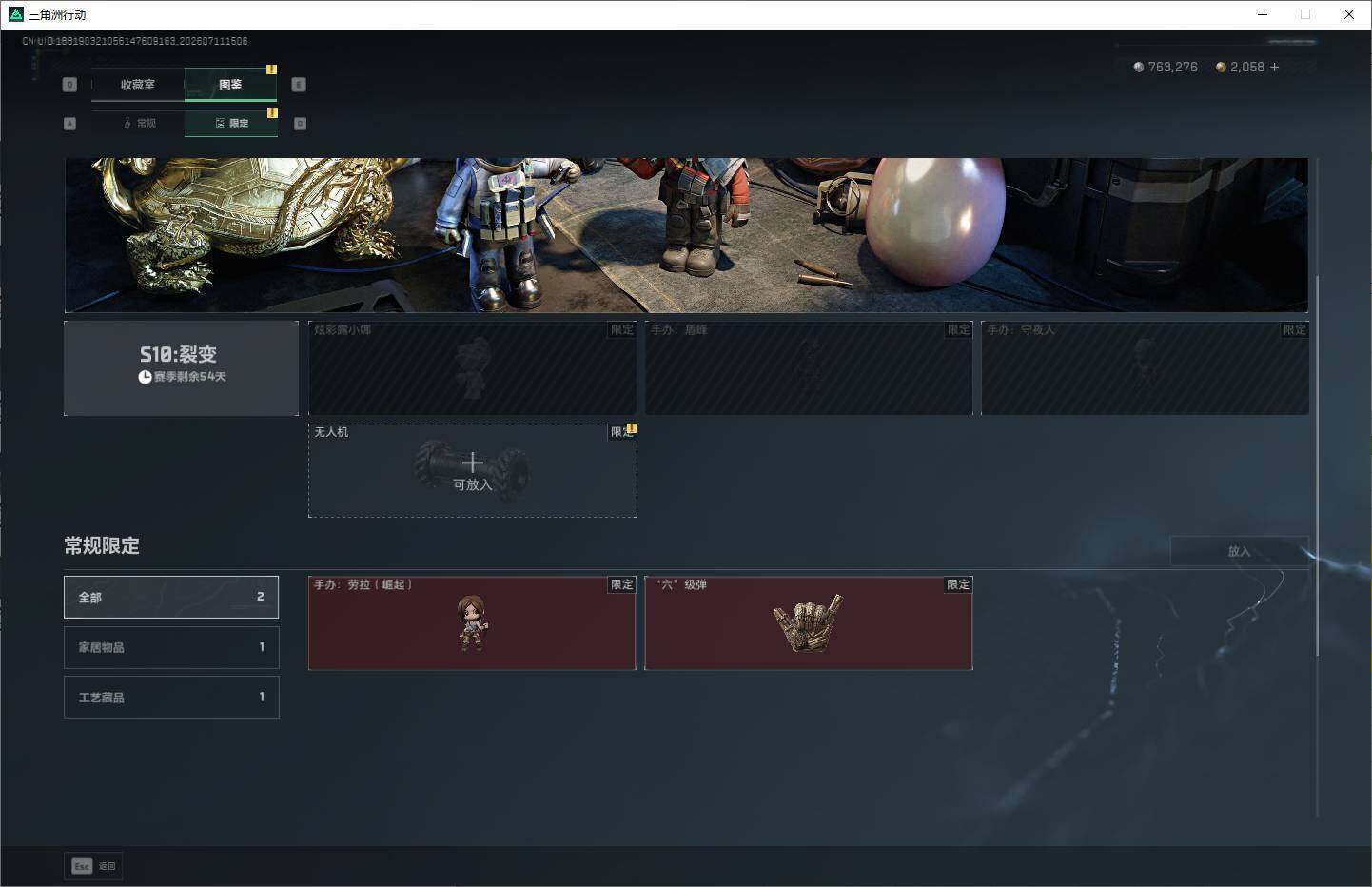Click the collection showcase banner image
The image size is (1372, 887).
pyautogui.click(x=686, y=235)
